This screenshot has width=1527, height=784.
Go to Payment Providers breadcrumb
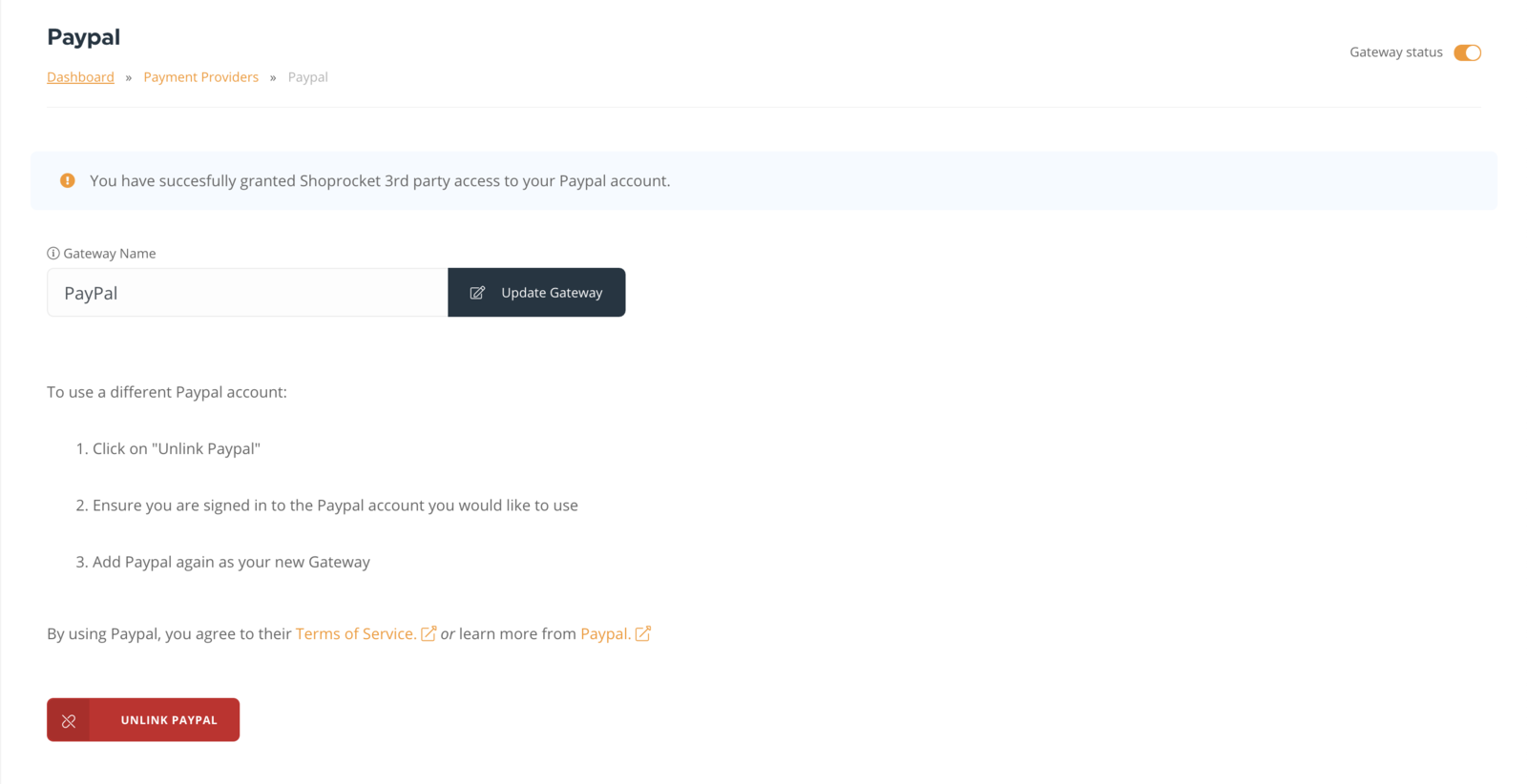(201, 77)
